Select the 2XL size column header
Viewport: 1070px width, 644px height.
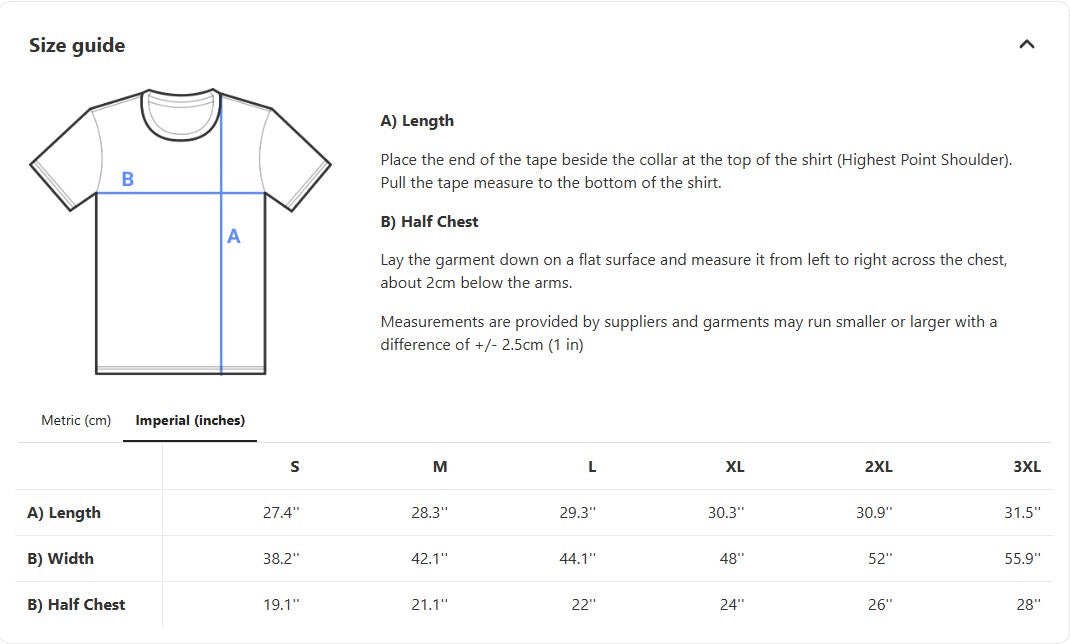pos(878,467)
